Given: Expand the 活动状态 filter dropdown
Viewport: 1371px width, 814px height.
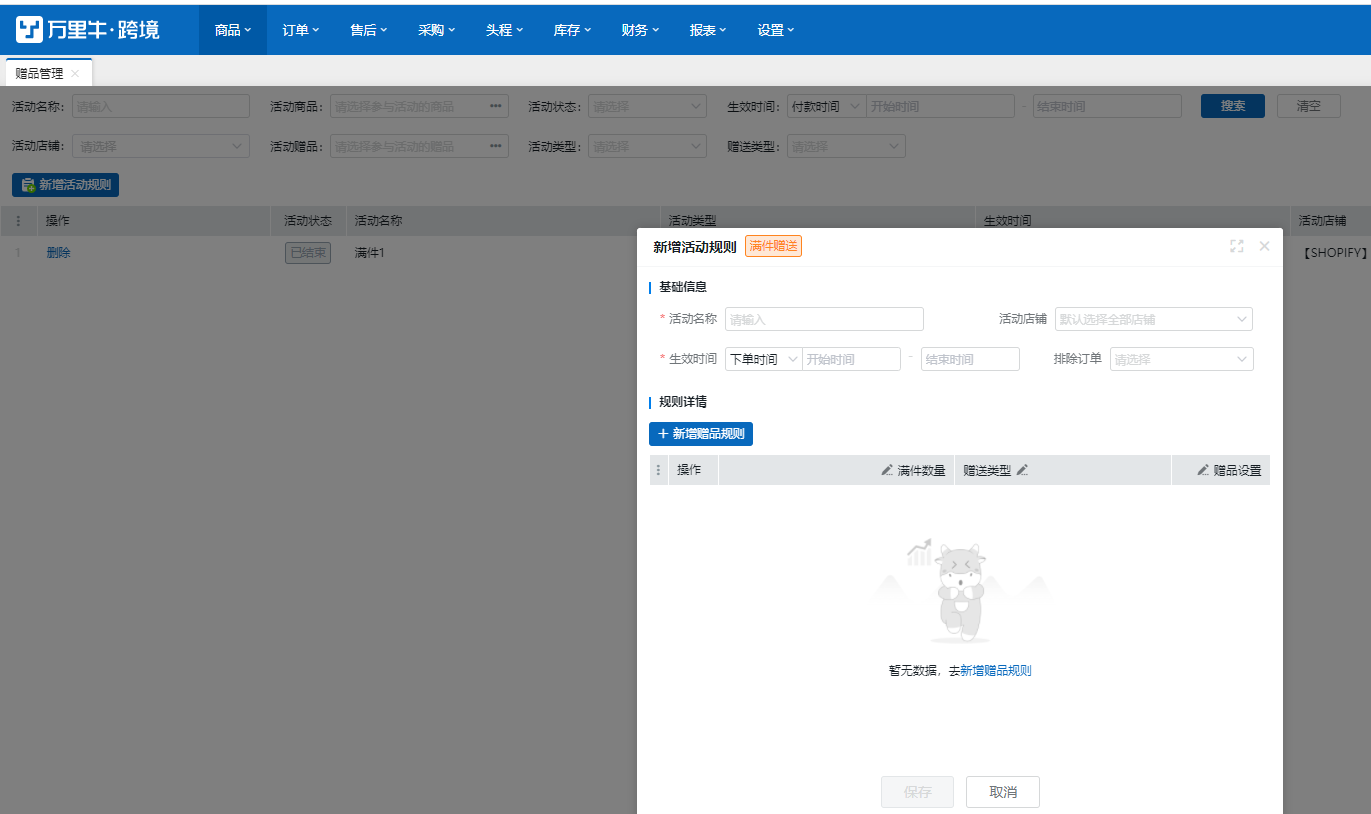Looking at the screenshot, I should pyautogui.click(x=647, y=106).
